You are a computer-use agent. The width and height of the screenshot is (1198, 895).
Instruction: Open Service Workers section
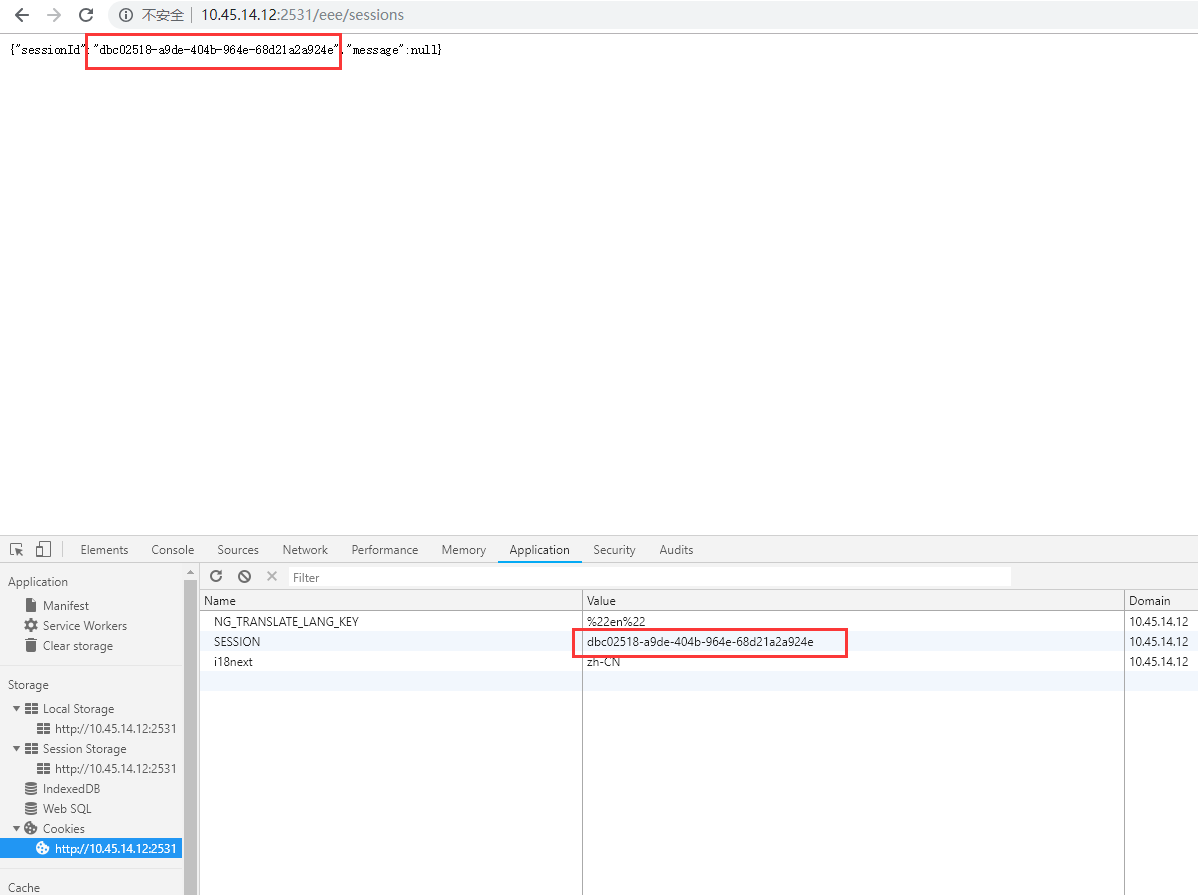pos(85,625)
